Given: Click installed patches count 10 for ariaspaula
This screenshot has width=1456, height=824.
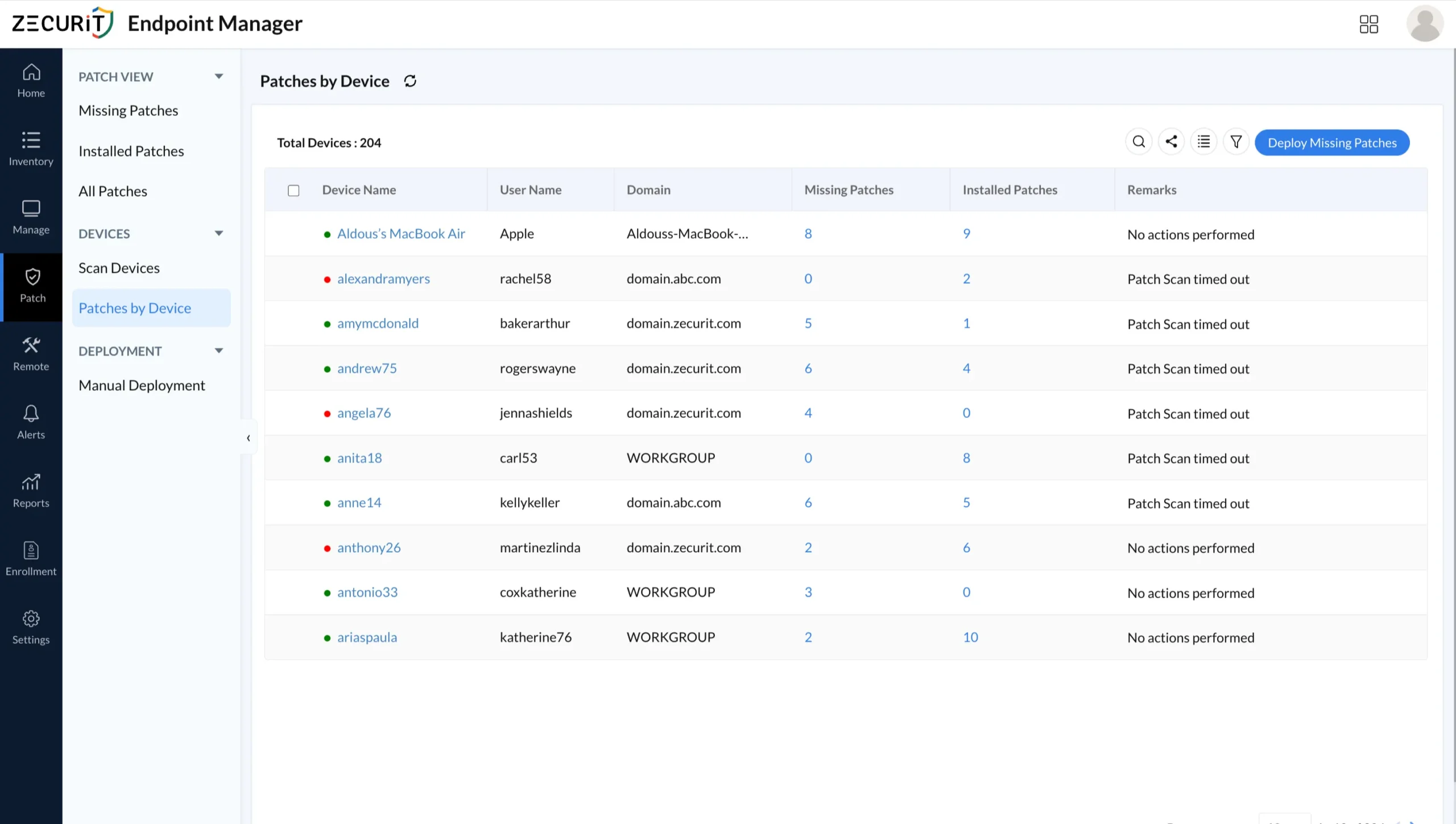Looking at the screenshot, I should point(970,637).
